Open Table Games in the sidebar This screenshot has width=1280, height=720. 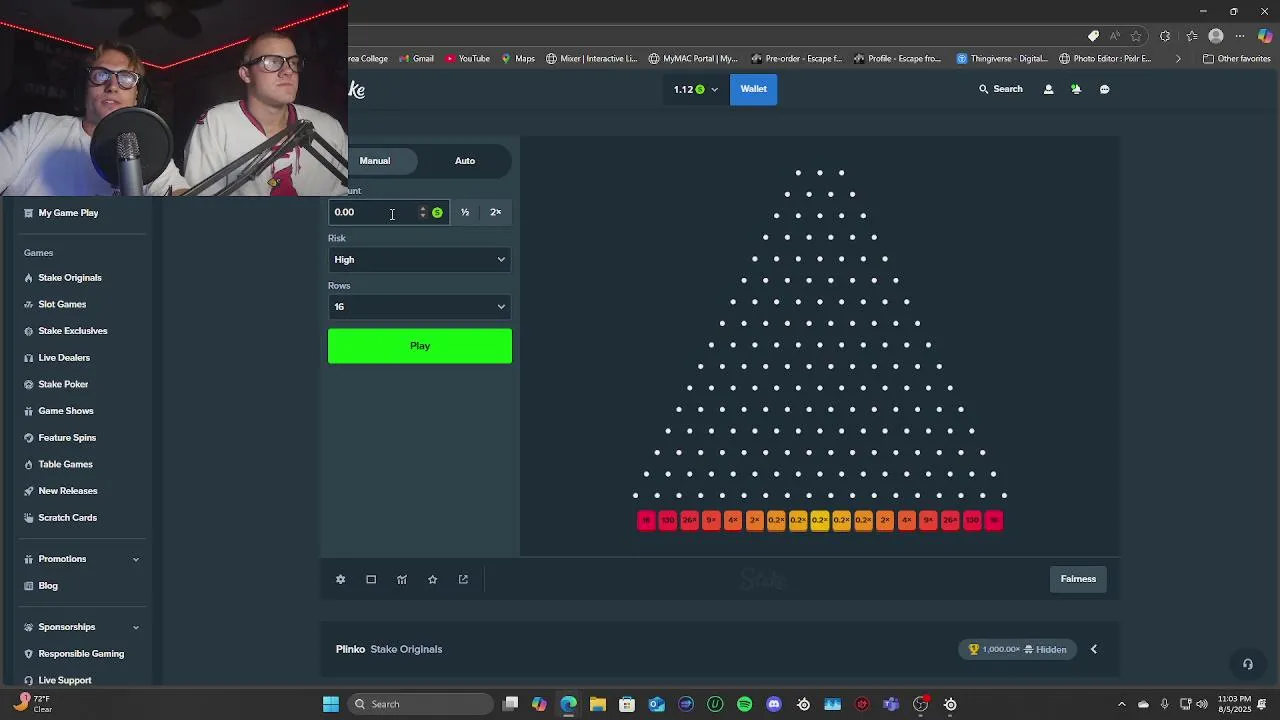point(65,464)
